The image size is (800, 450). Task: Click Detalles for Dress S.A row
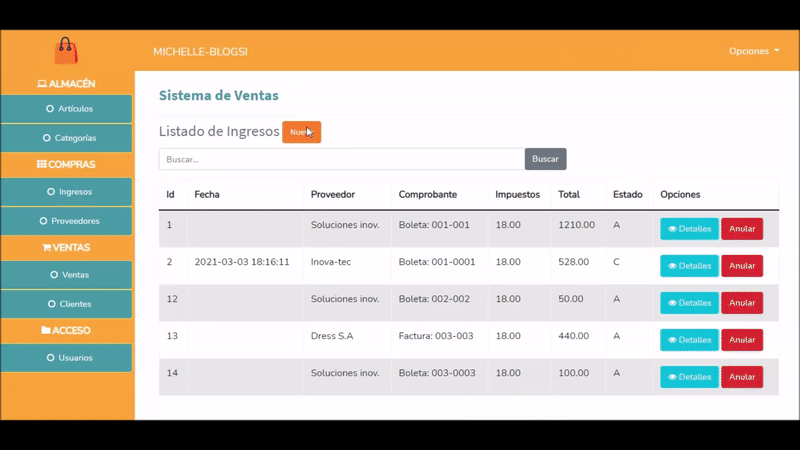(x=689, y=340)
